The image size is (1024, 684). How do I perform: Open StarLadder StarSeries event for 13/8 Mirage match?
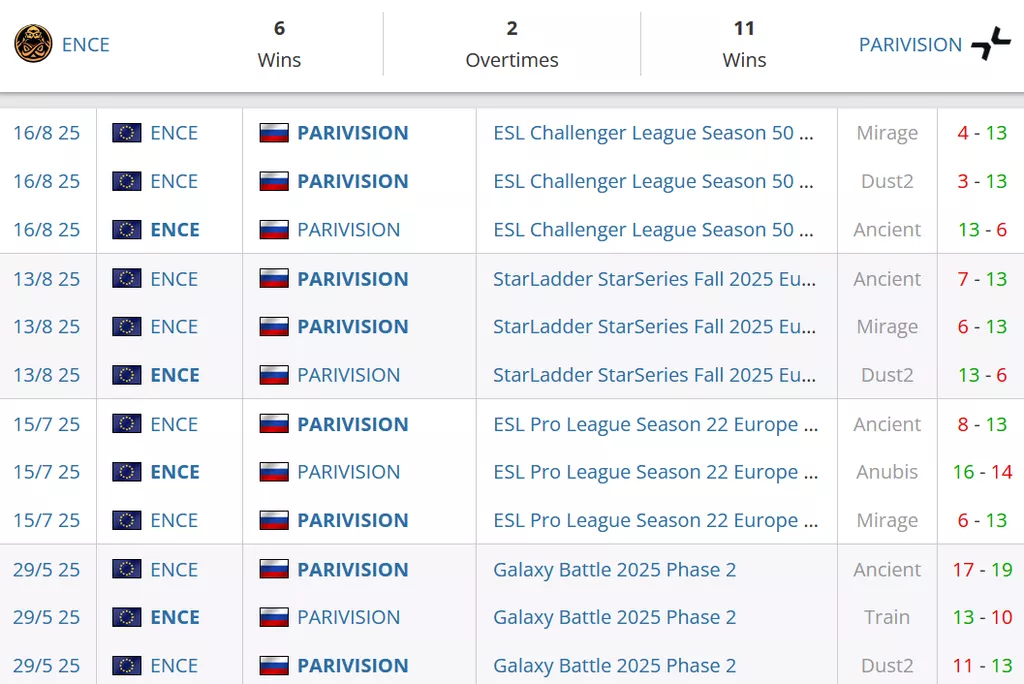653,327
